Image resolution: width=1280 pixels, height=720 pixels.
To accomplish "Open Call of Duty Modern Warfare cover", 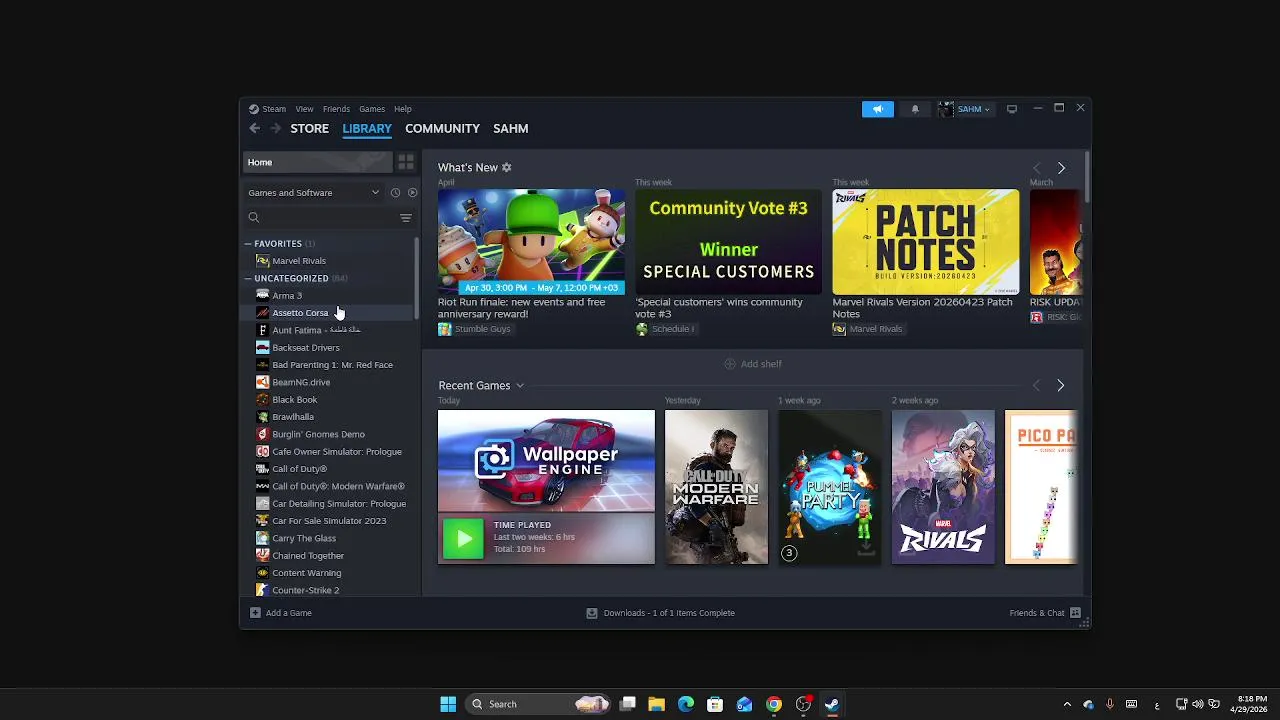I will click(x=716, y=487).
